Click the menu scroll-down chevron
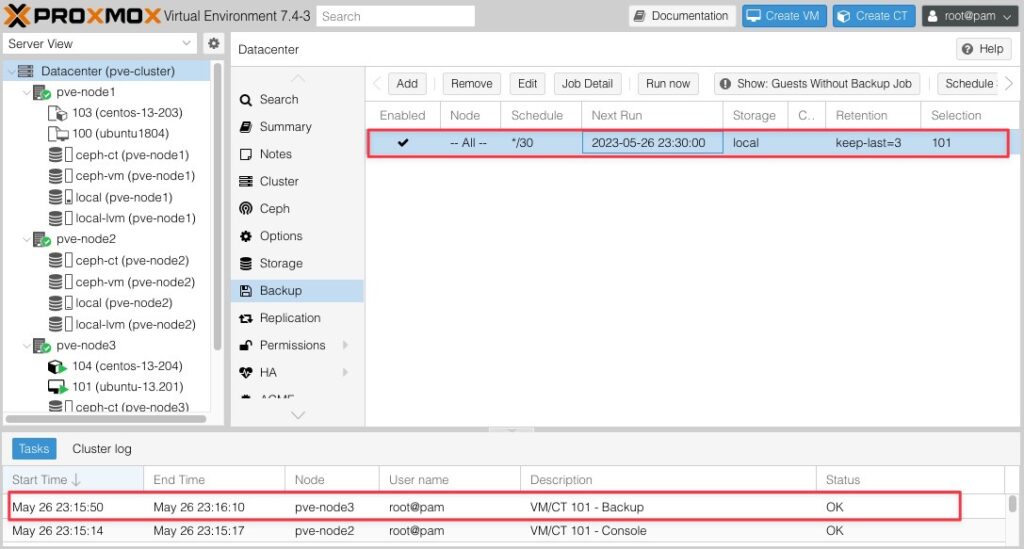Screen dimensions: 1024x549 pos(298,415)
